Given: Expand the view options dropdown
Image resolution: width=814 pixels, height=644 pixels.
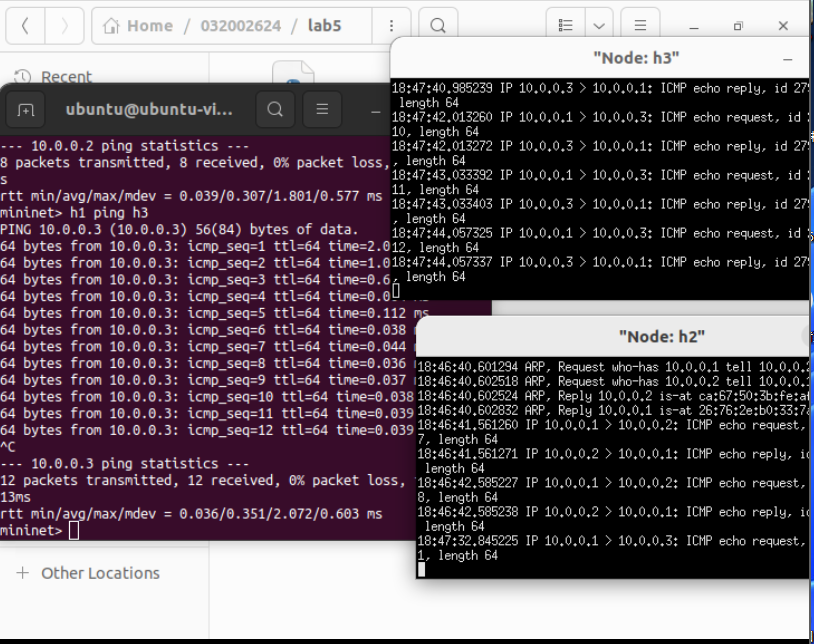Looking at the screenshot, I should (x=599, y=26).
